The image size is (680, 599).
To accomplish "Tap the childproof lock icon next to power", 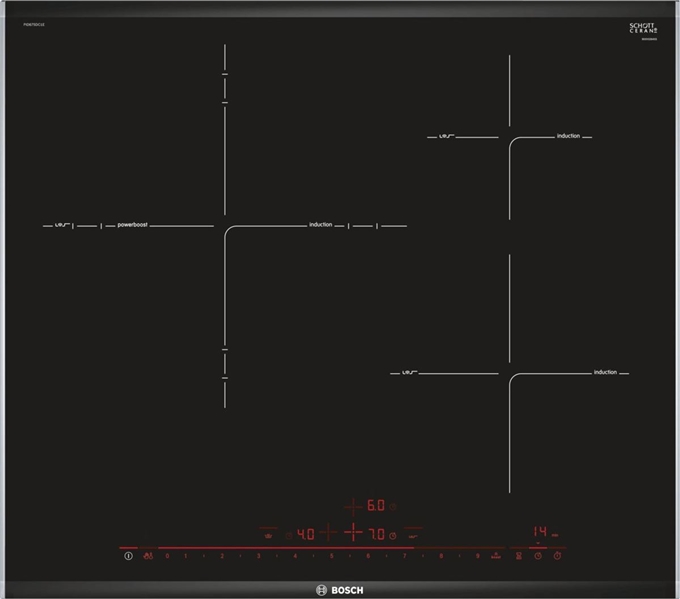I will (148, 556).
